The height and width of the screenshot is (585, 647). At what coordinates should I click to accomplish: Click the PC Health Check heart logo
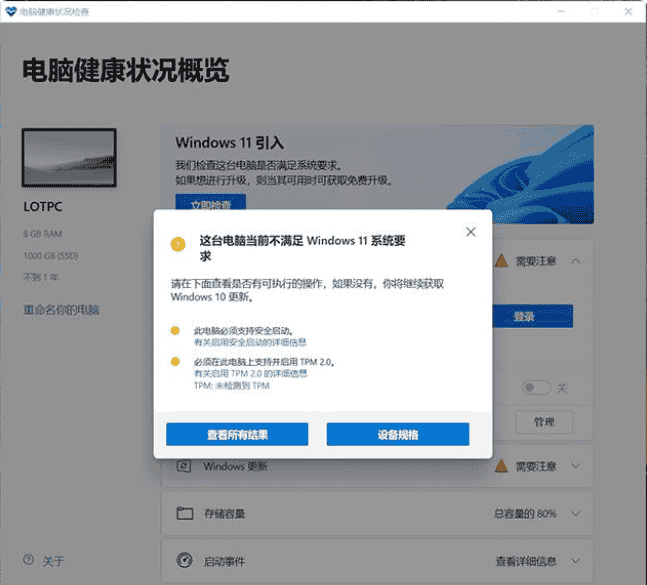pos(10,10)
